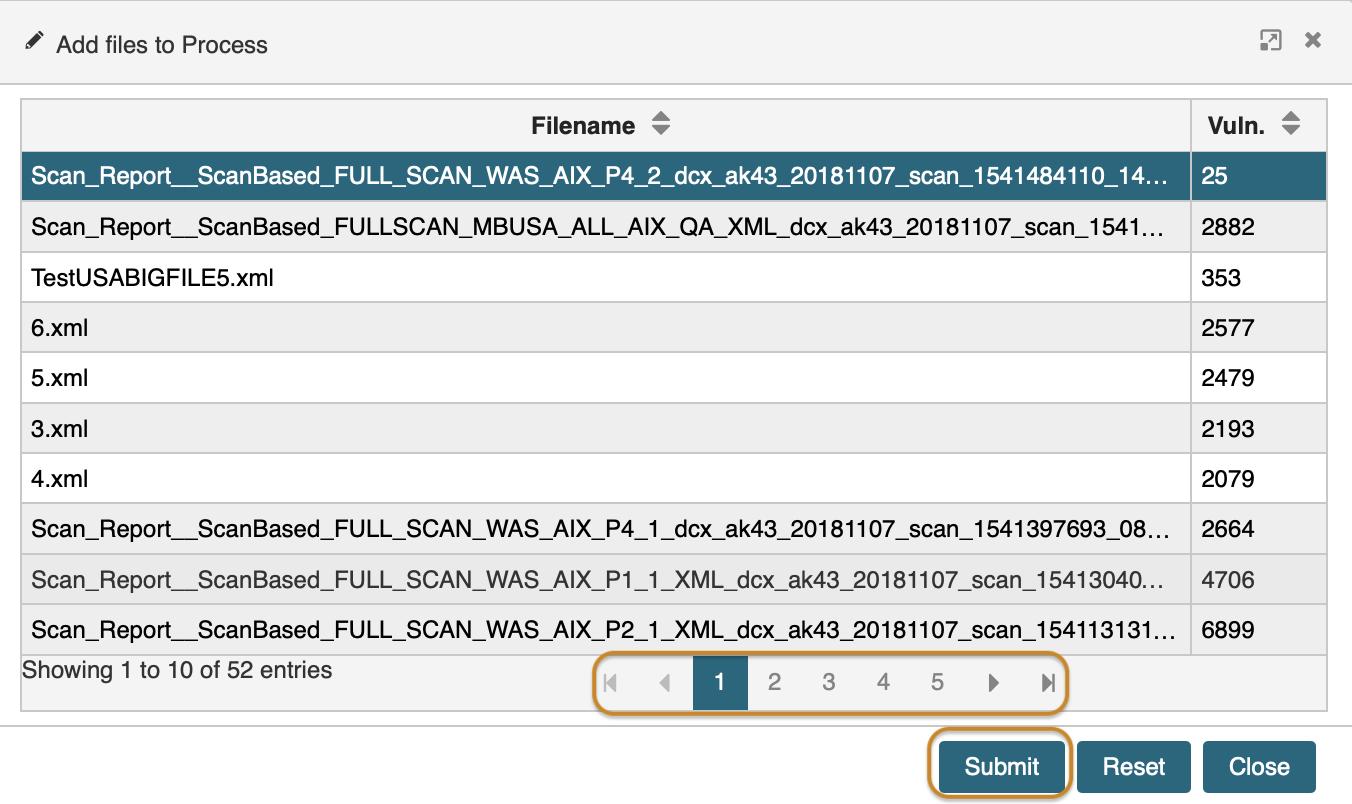Jump to the last page arrow
This screenshot has height=804, width=1352.
point(1047,683)
